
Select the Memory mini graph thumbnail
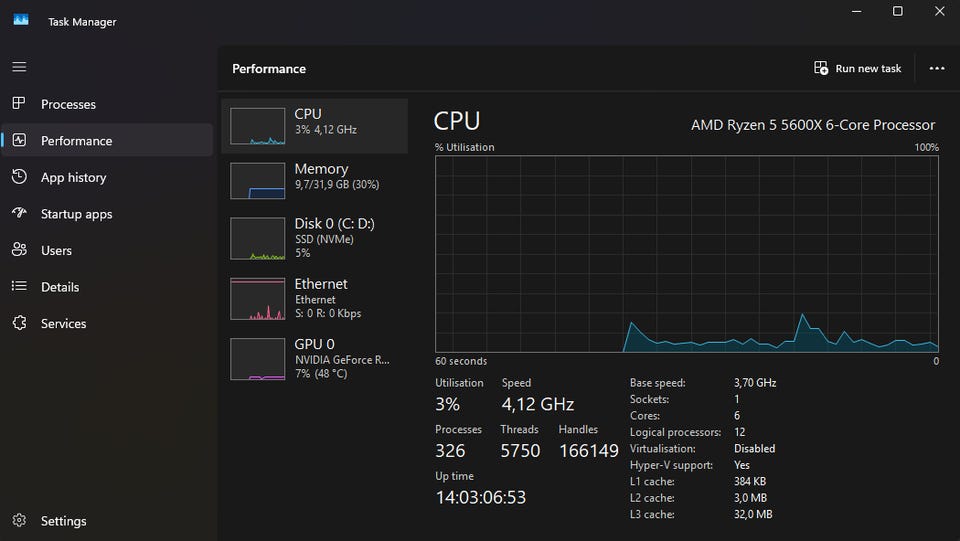[258, 181]
